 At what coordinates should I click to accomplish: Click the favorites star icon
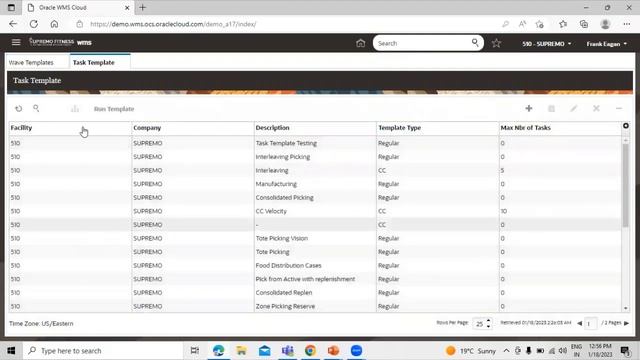click(x=496, y=43)
